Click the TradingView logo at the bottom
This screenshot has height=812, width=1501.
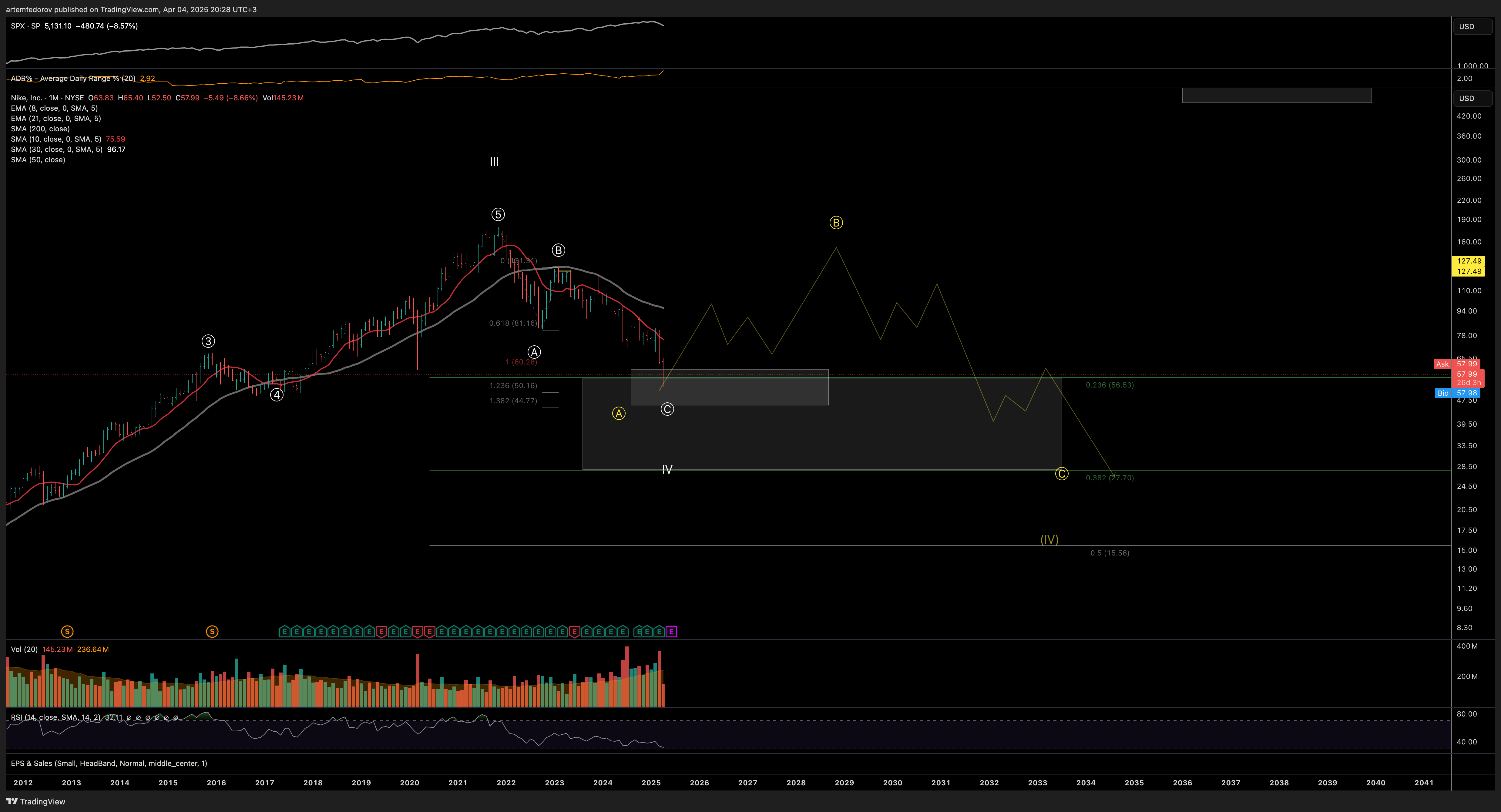click(x=35, y=801)
